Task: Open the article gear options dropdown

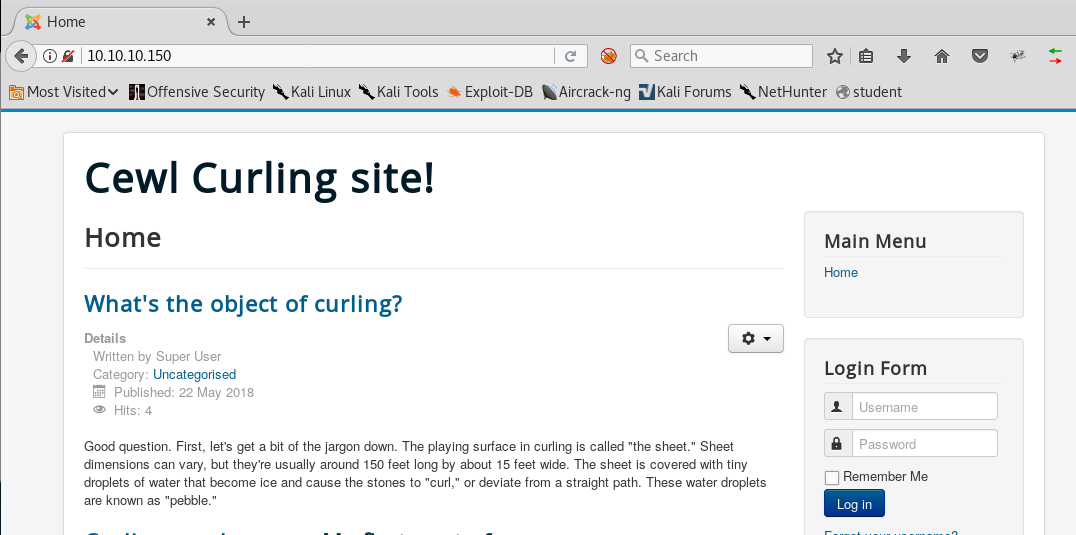Action: pyautogui.click(x=755, y=339)
